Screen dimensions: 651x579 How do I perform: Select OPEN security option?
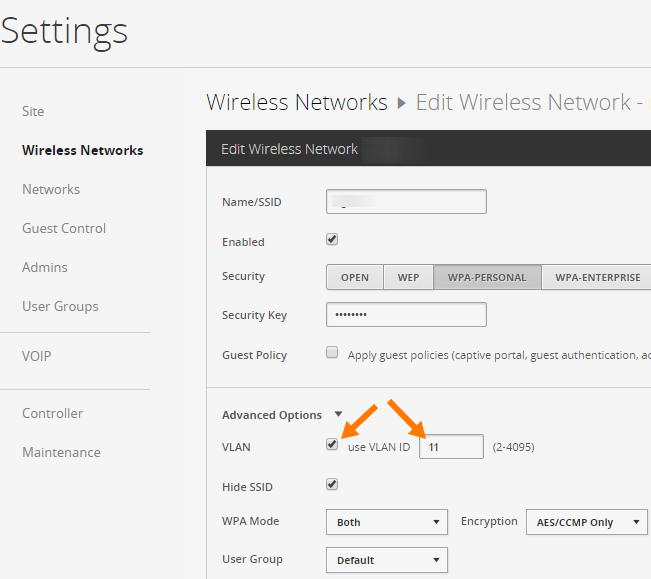pyautogui.click(x=355, y=277)
